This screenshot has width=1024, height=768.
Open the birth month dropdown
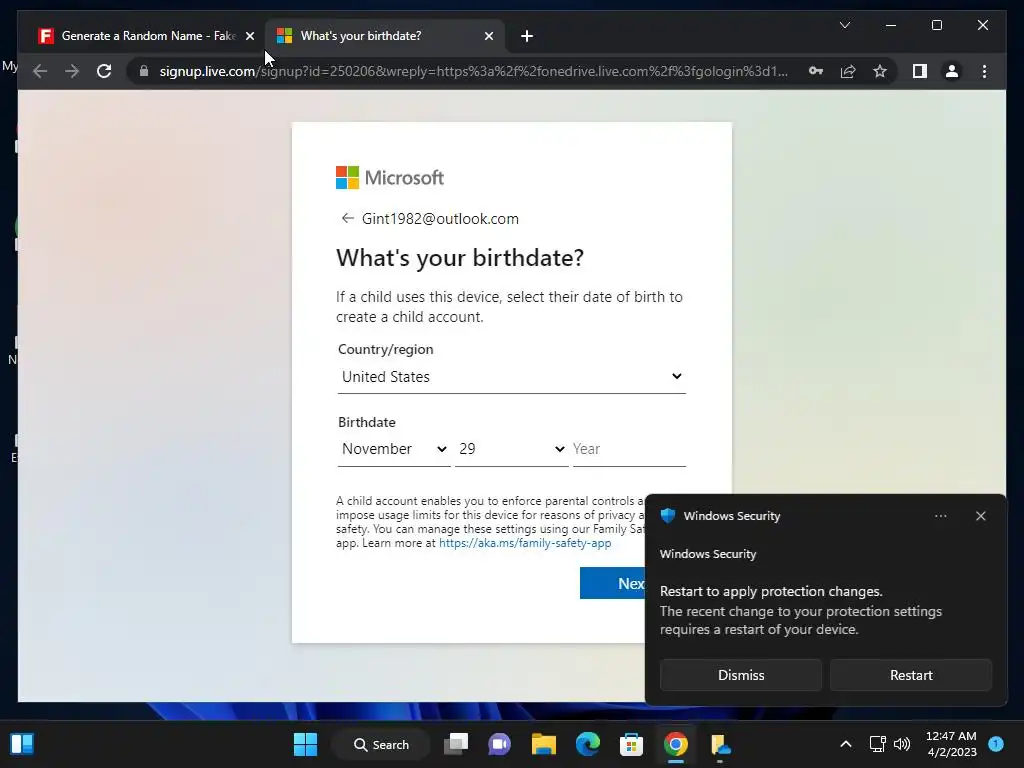(x=394, y=449)
